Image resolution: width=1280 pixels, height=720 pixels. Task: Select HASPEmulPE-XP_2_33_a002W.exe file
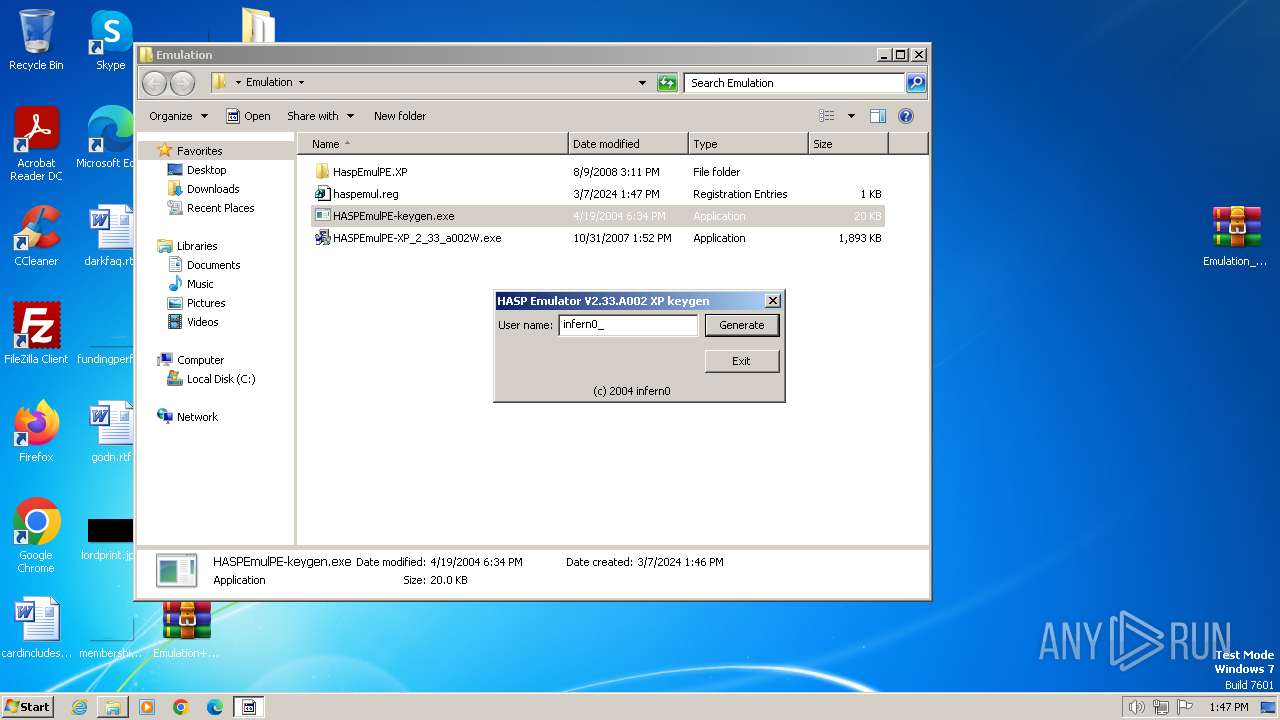pyautogui.click(x=599, y=238)
